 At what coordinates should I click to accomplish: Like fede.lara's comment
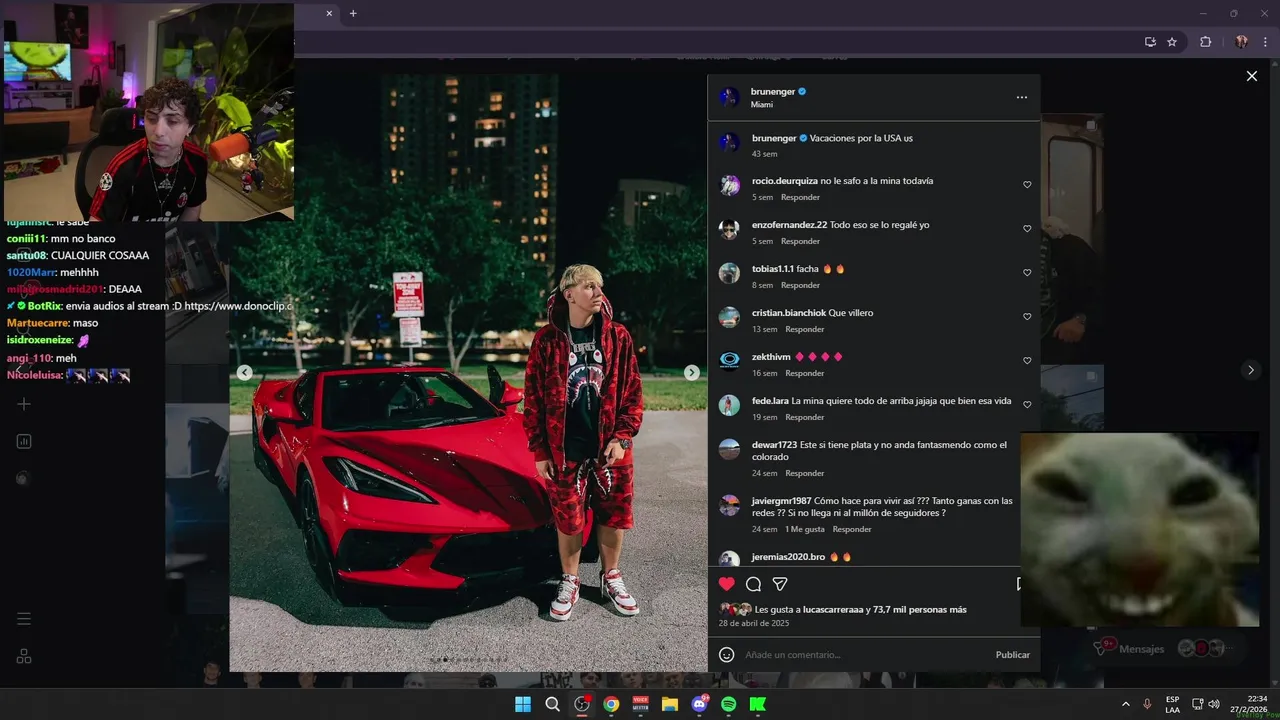[x=1027, y=405]
